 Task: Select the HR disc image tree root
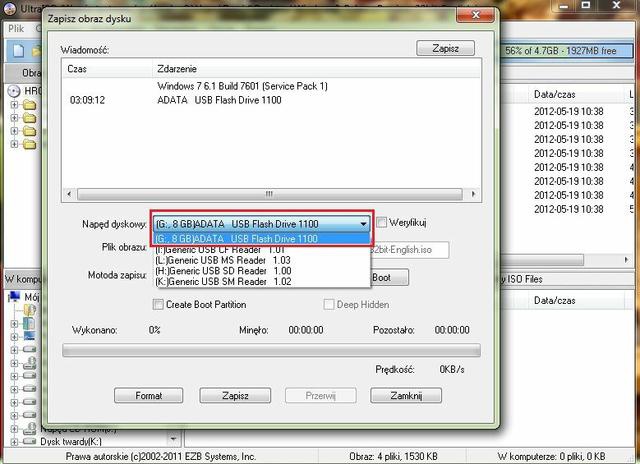click(24, 91)
